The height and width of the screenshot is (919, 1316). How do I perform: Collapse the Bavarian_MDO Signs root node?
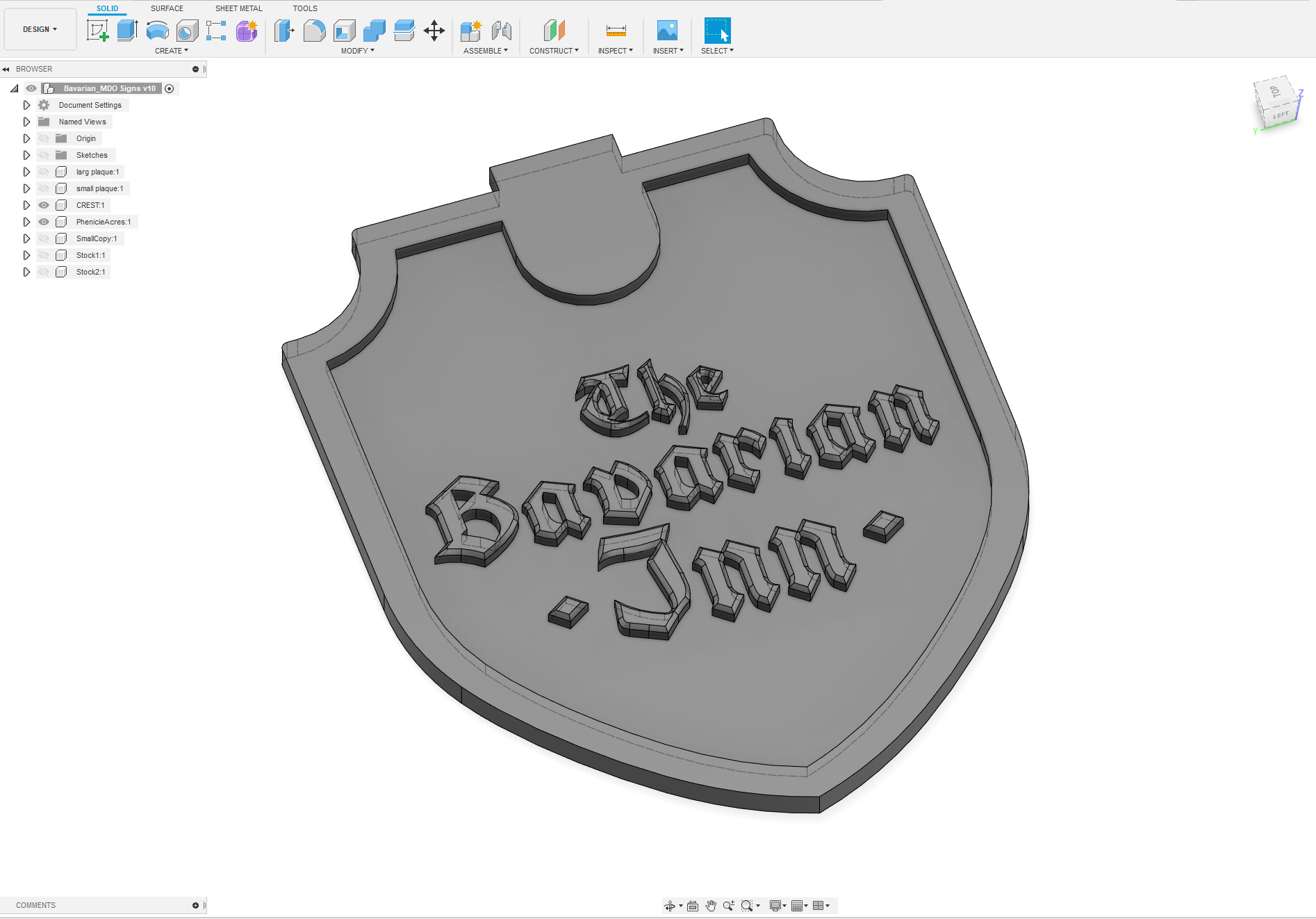click(x=14, y=88)
